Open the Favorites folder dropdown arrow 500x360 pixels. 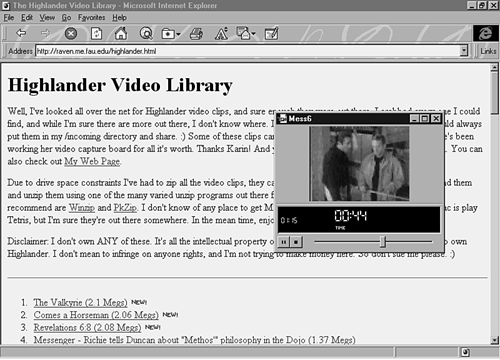[178, 34]
